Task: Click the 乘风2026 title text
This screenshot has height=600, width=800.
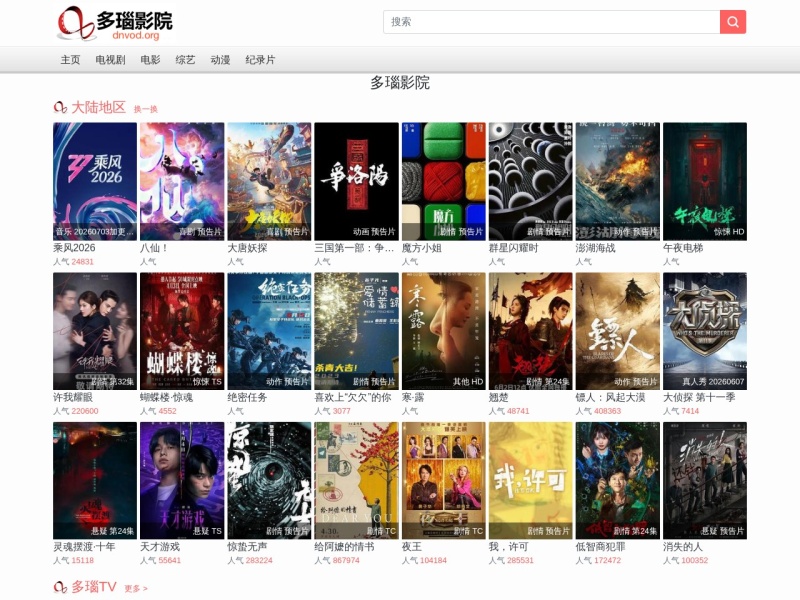Action: 74,248
